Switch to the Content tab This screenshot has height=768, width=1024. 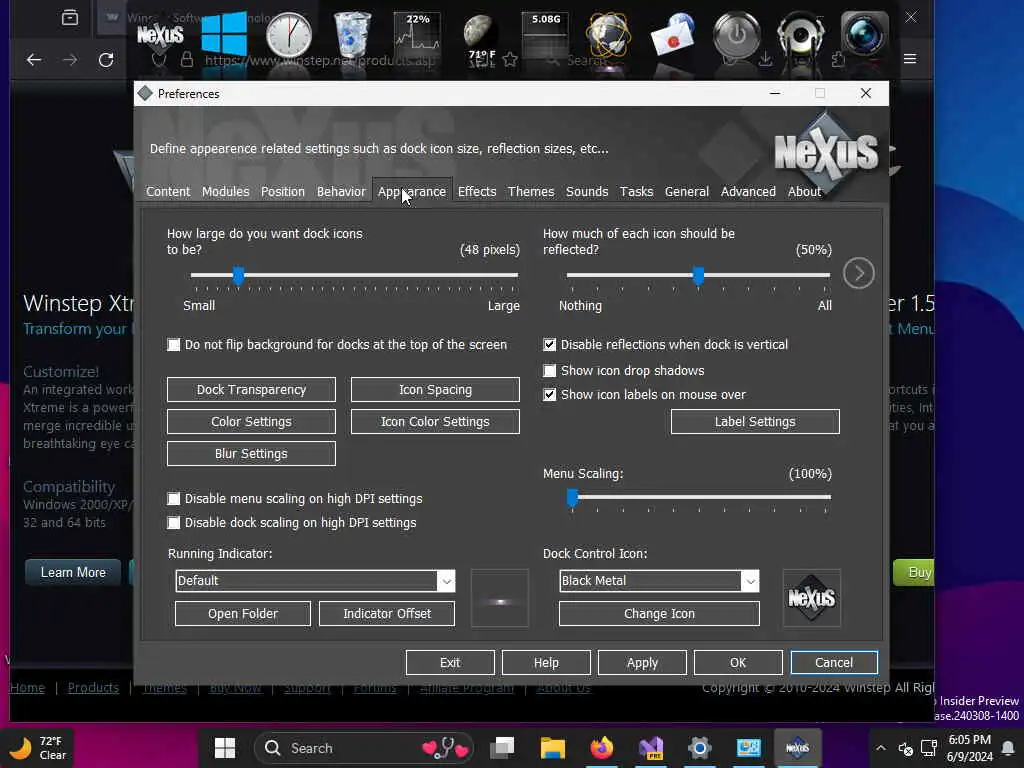168,191
